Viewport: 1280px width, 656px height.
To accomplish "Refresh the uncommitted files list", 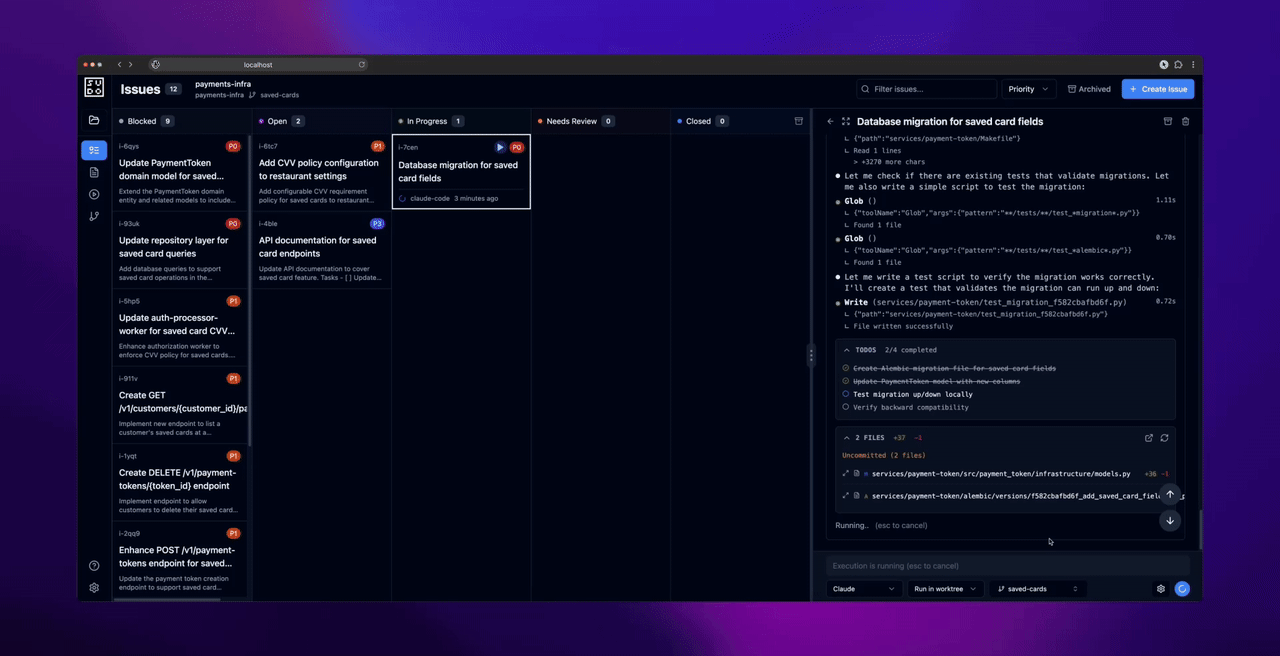I will pos(1165,437).
